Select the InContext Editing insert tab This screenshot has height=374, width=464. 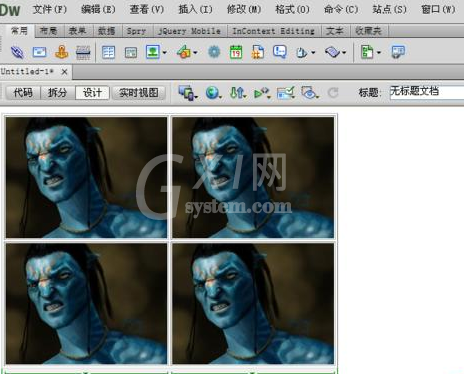(273, 31)
